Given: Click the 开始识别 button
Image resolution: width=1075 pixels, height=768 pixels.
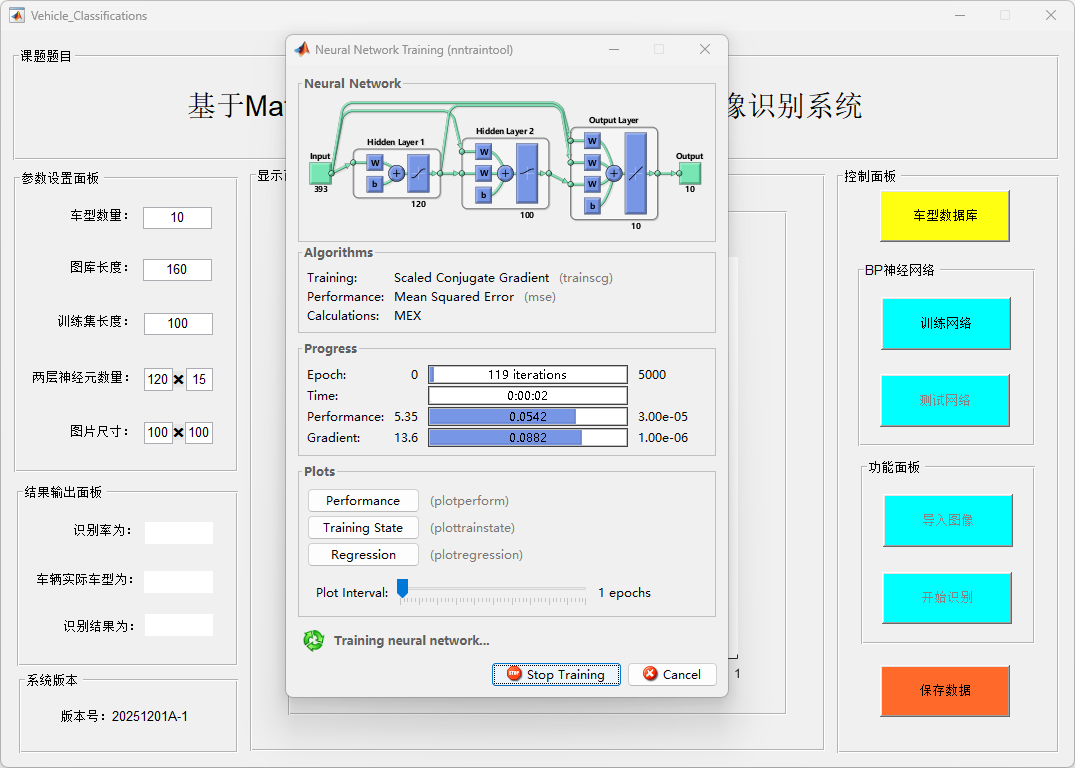Looking at the screenshot, I should point(947,597).
